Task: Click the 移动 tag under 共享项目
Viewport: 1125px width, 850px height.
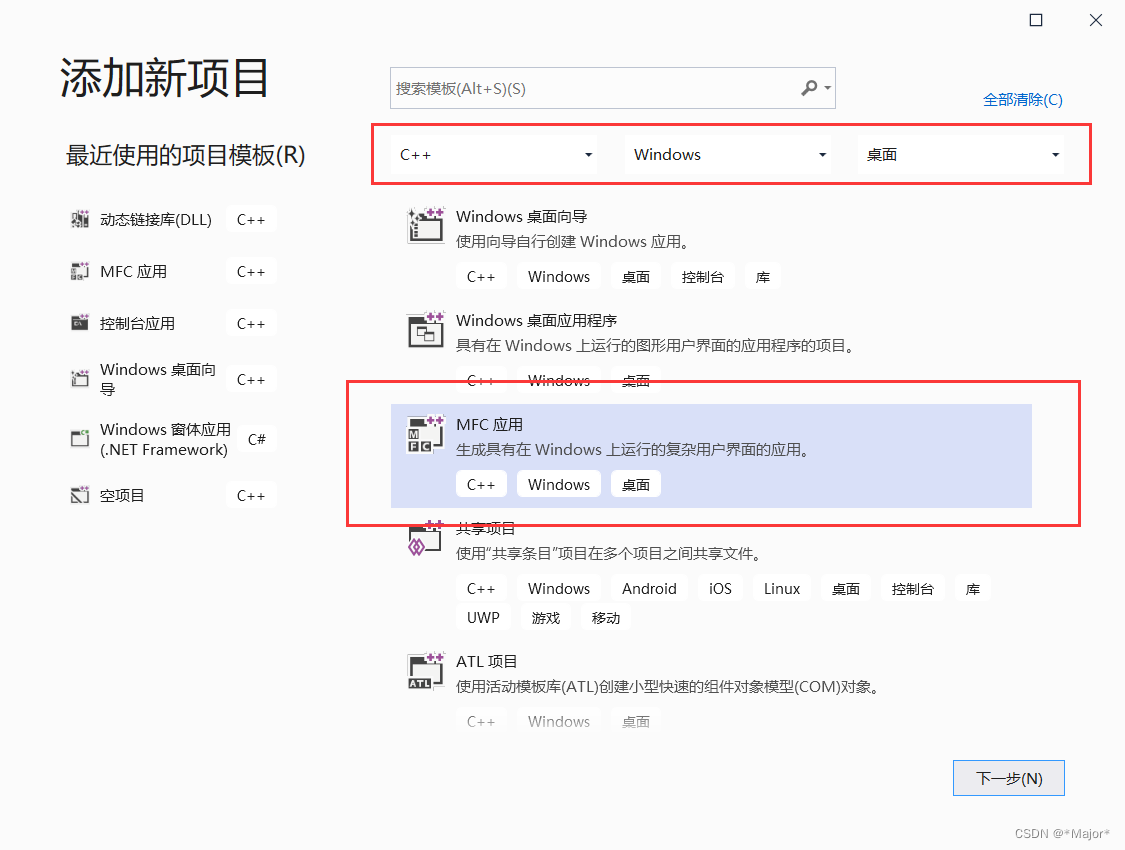Action: [x=606, y=618]
